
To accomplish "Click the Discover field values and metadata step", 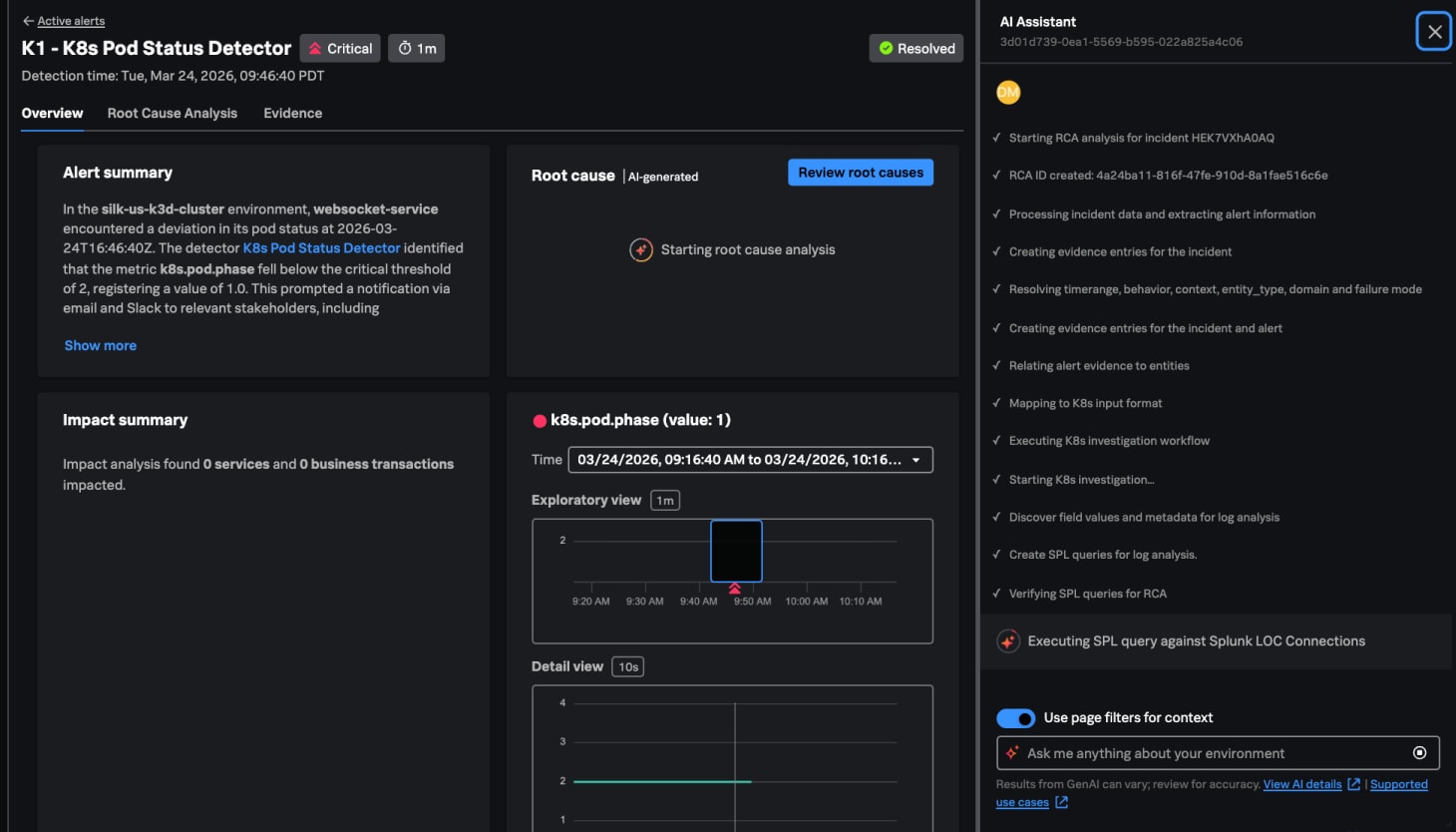I will point(1144,518).
